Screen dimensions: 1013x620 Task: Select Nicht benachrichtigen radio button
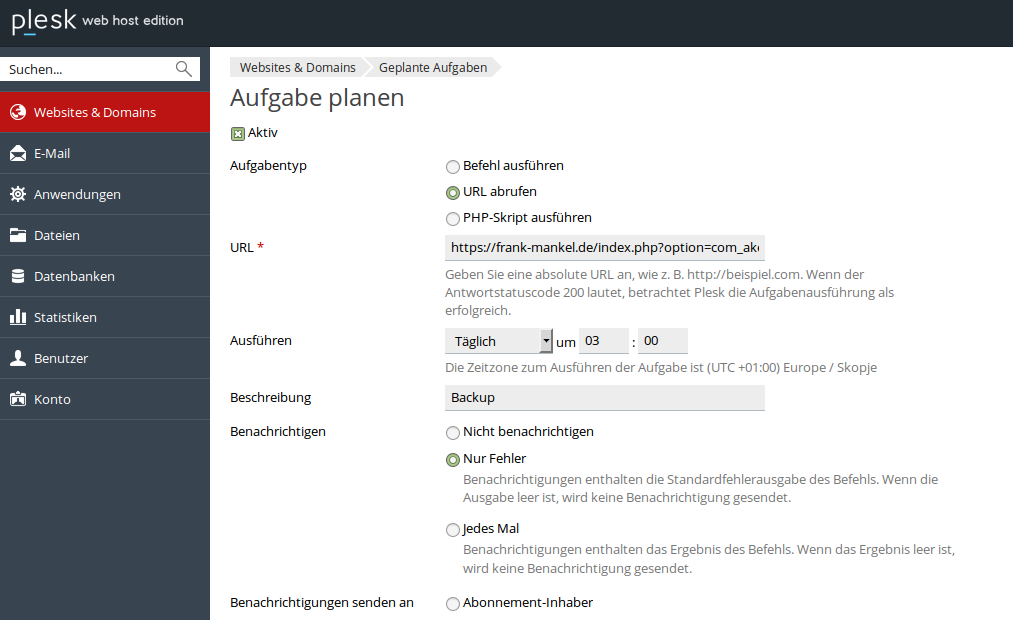click(453, 433)
